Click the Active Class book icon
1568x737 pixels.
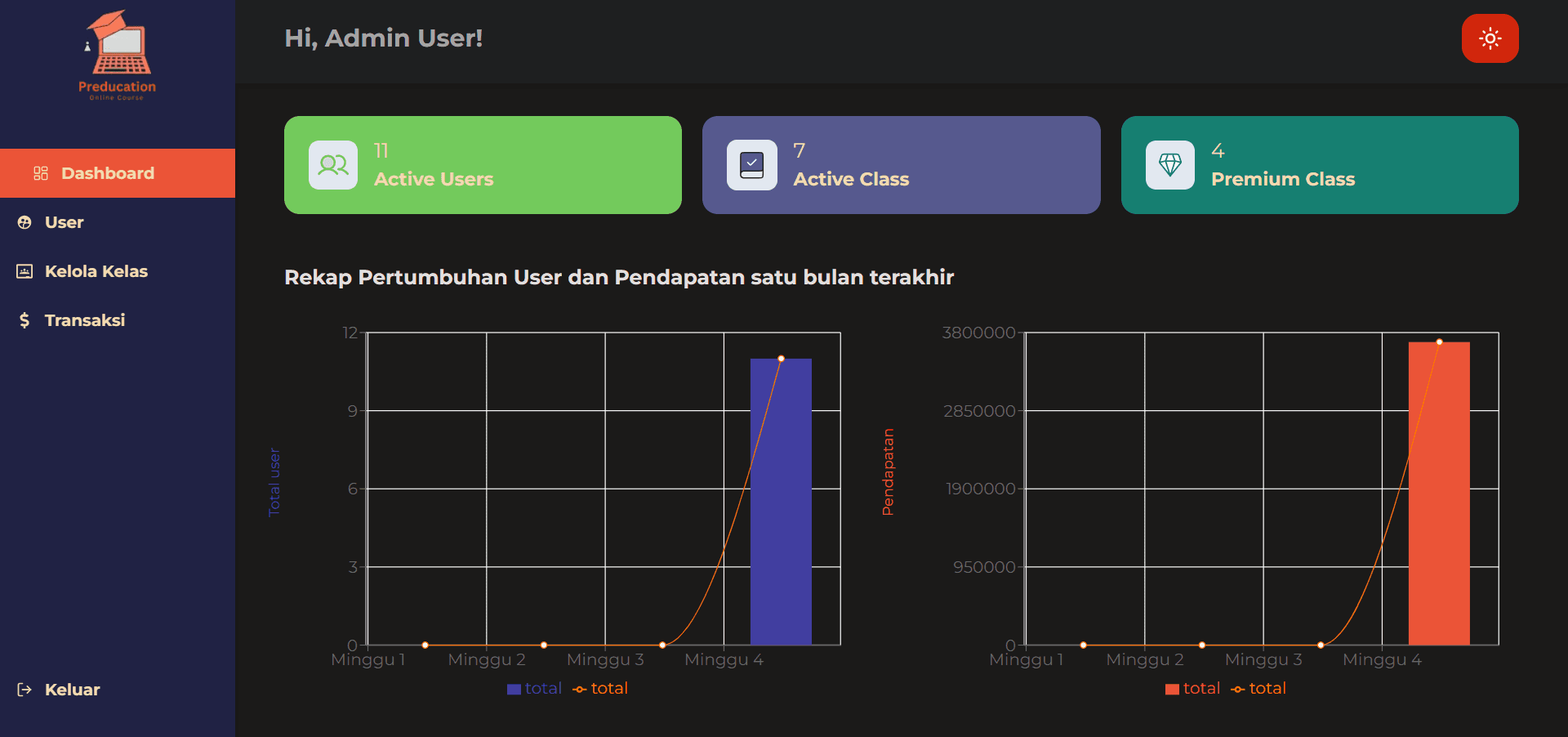751,165
